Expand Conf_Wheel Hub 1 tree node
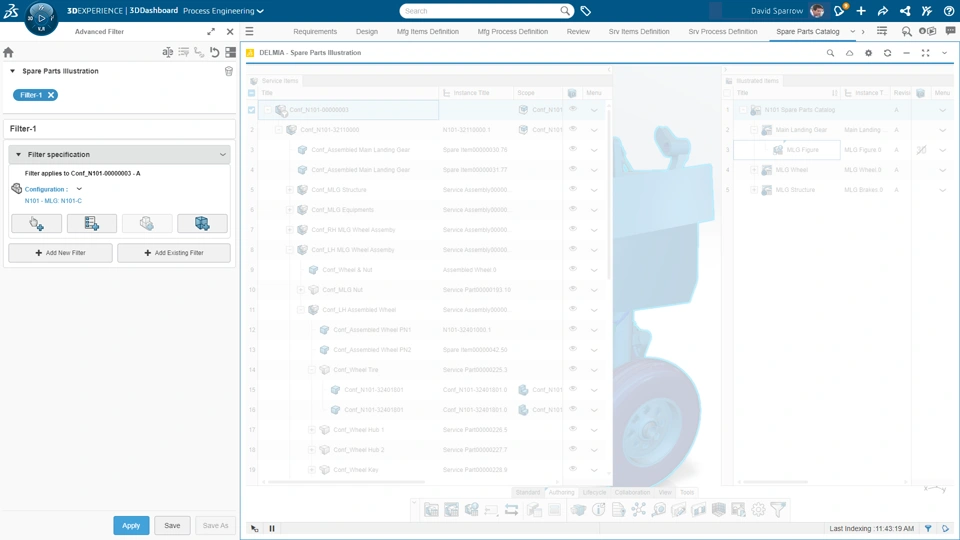This screenshot has height=540, width=960. tap(312, 430)
